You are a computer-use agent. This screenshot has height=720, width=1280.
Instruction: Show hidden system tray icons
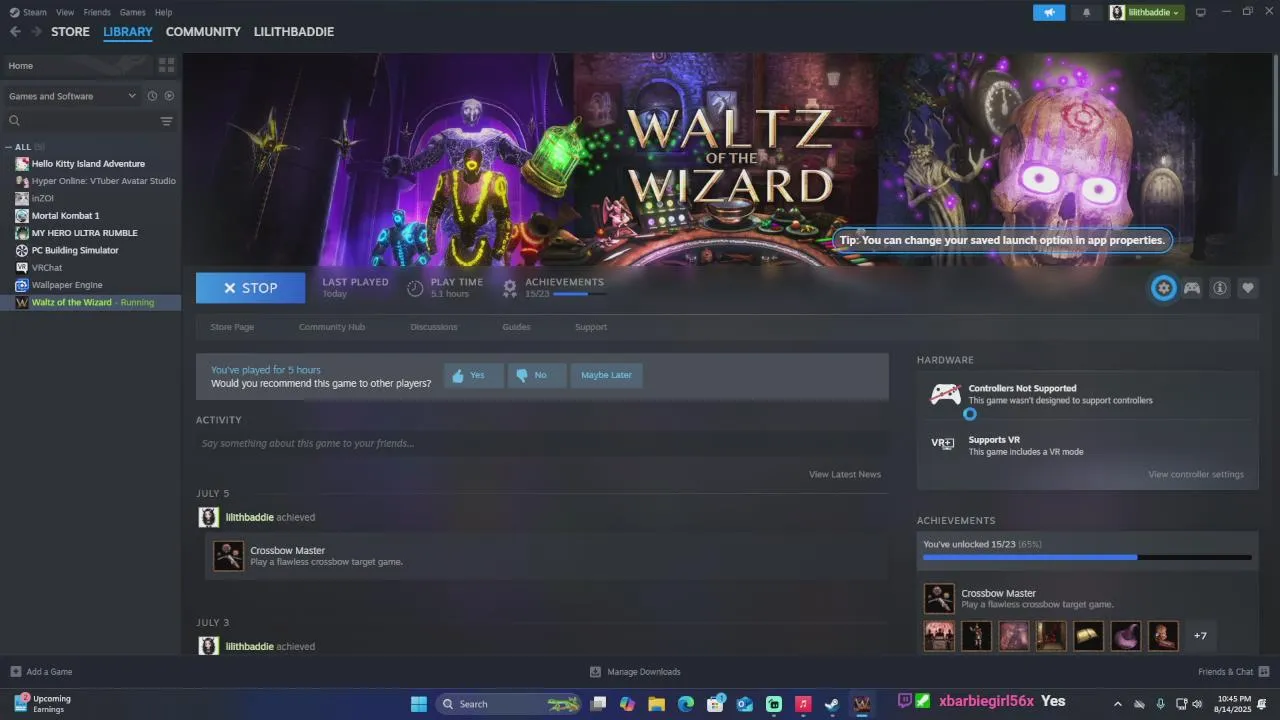pyautogui.click(x=1117, y=704)
